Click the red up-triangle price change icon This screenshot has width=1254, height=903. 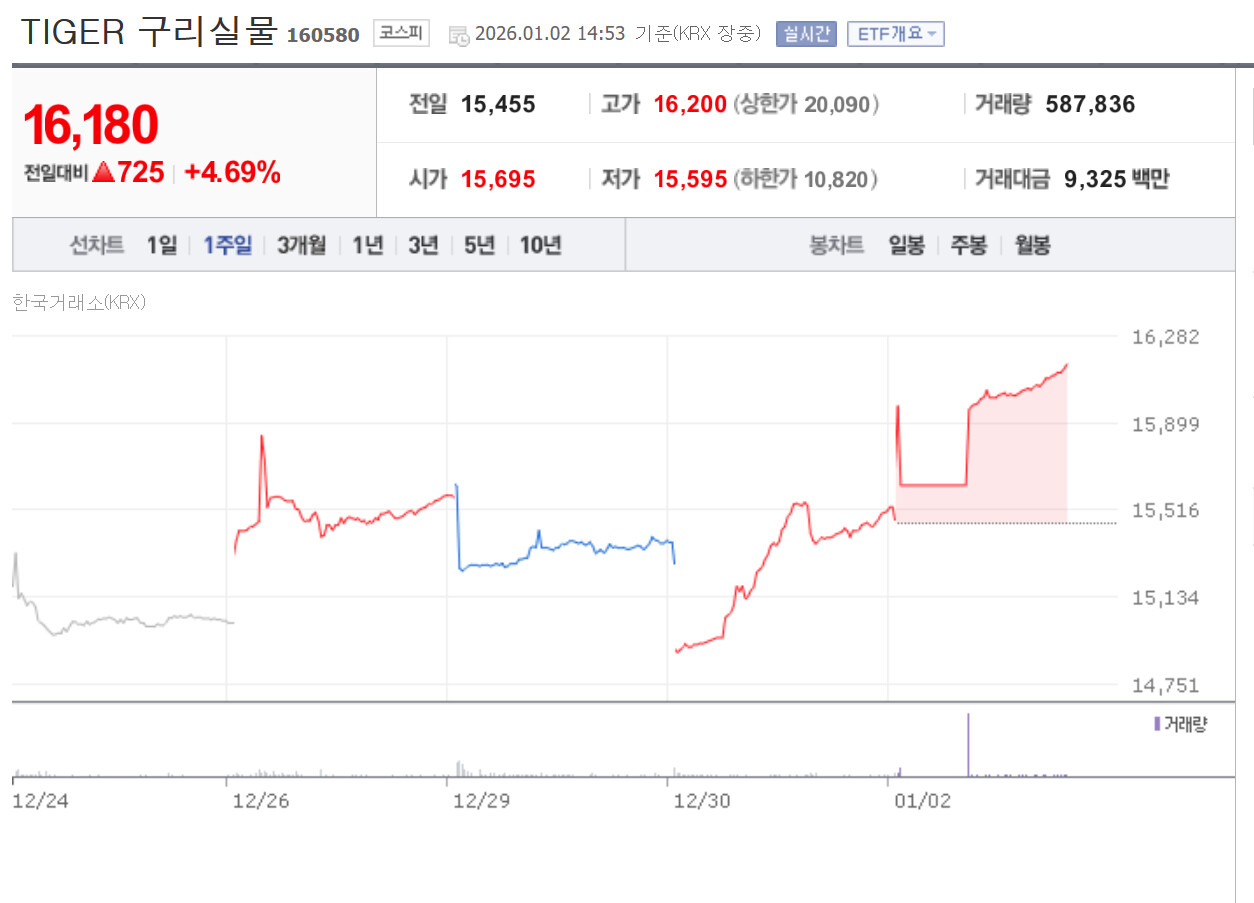[x=103, y=173]
